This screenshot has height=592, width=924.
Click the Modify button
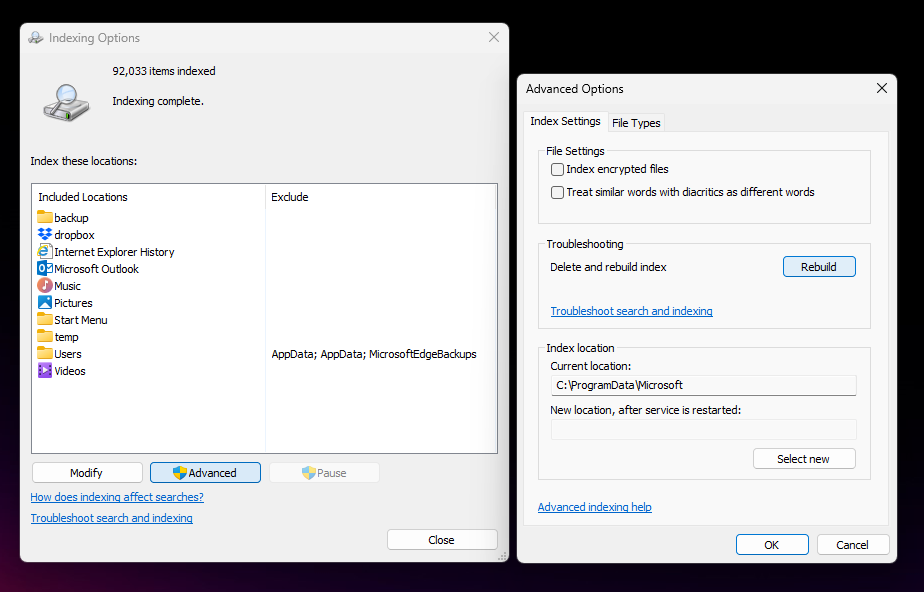[x=87, y=472]
